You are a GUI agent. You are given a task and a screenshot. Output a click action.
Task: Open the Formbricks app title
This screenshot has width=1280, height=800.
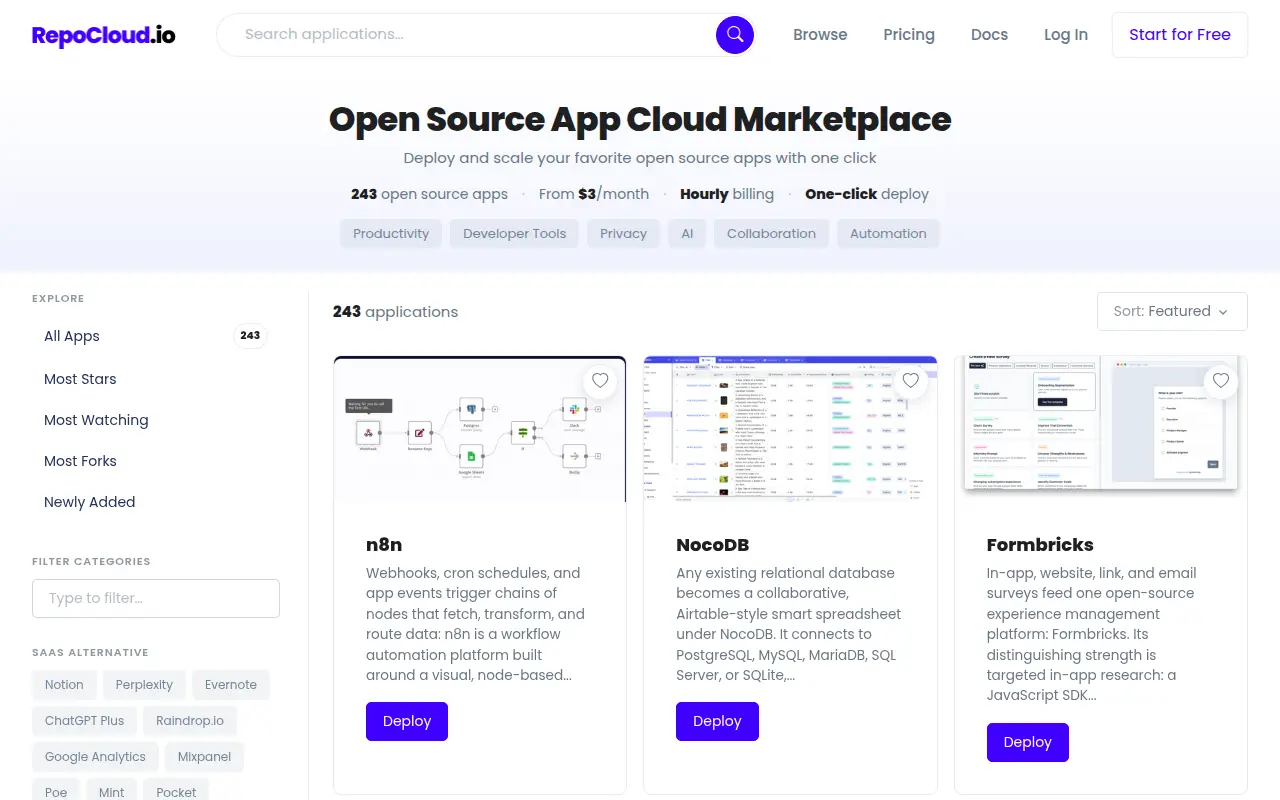tap(1040, 545)
